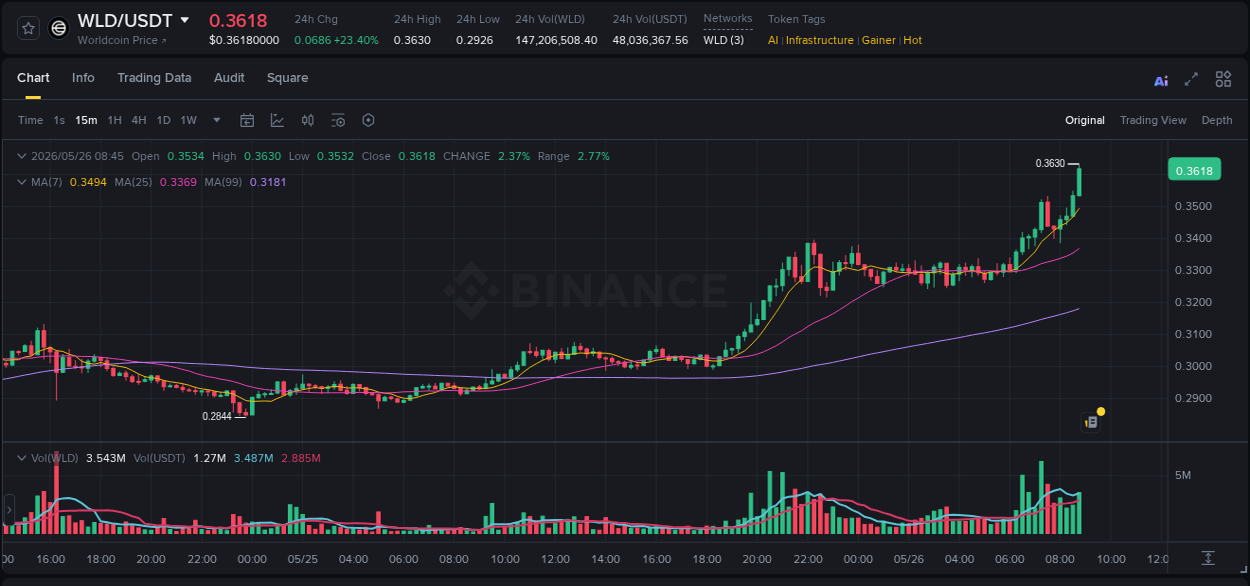Expand chart to fullscreen with arrows icon
Image resolution: width=1250 pixels, height=586 pixels.
click(1191, 79)
